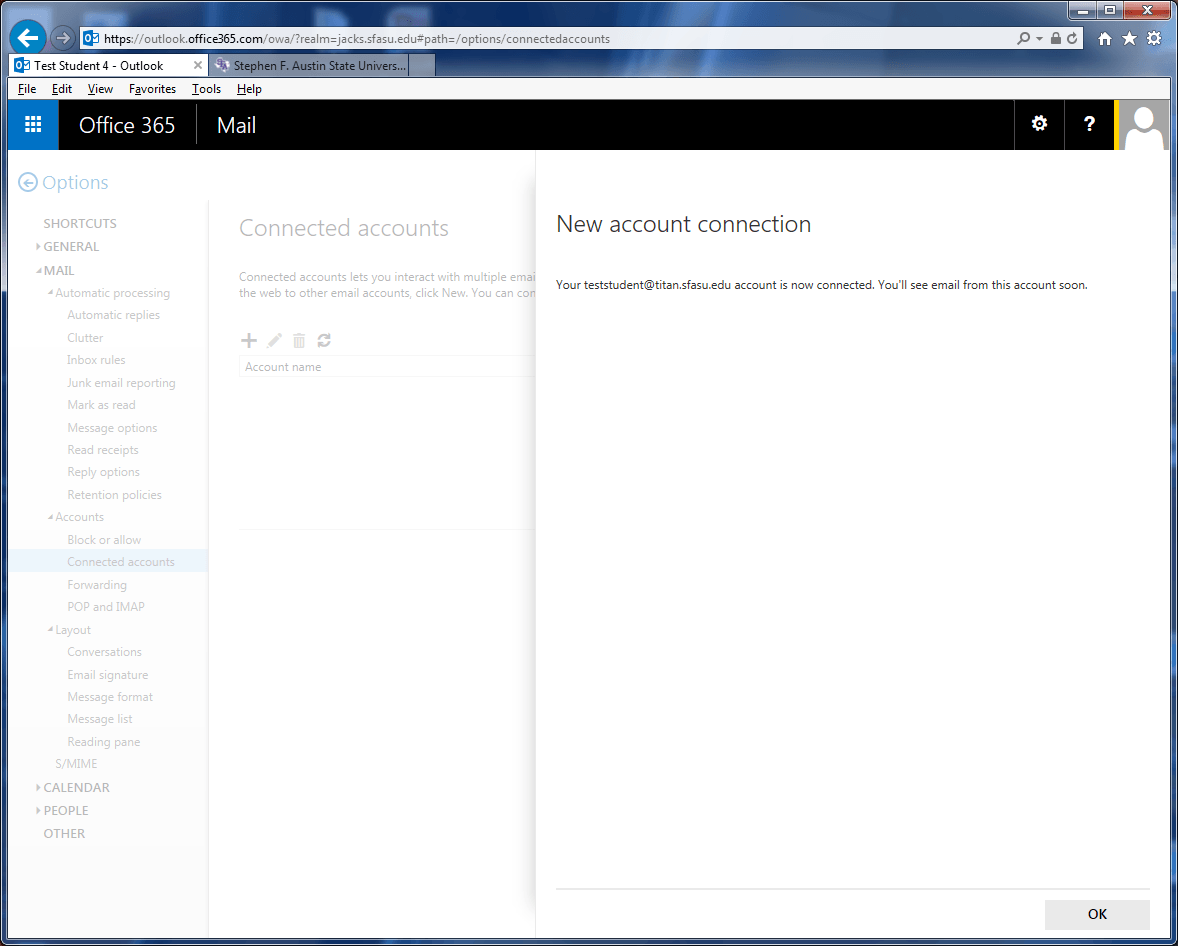Open the browser favorites star icon
This screenshot has height=946, width=1178.
pyautogui.click(x=1129, y=39)
